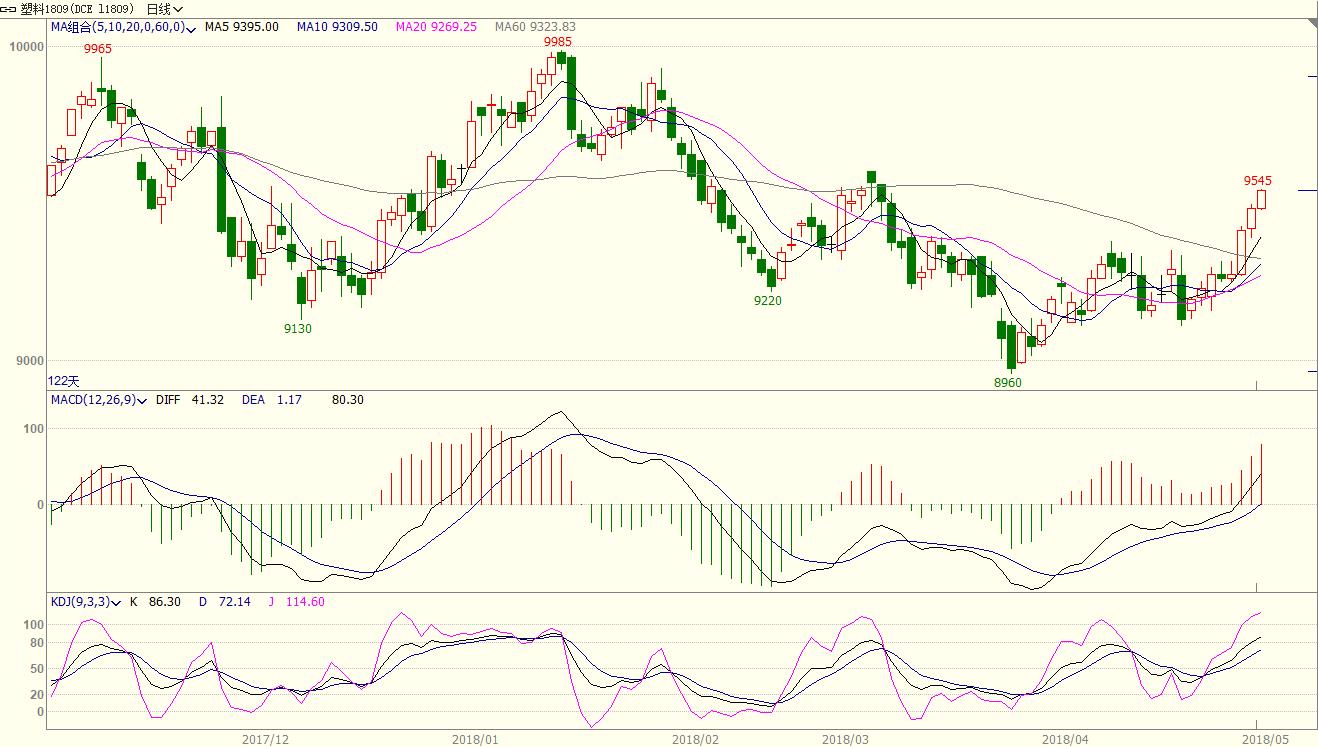
Task: Click the 9220 low price label
Action: 768,301
